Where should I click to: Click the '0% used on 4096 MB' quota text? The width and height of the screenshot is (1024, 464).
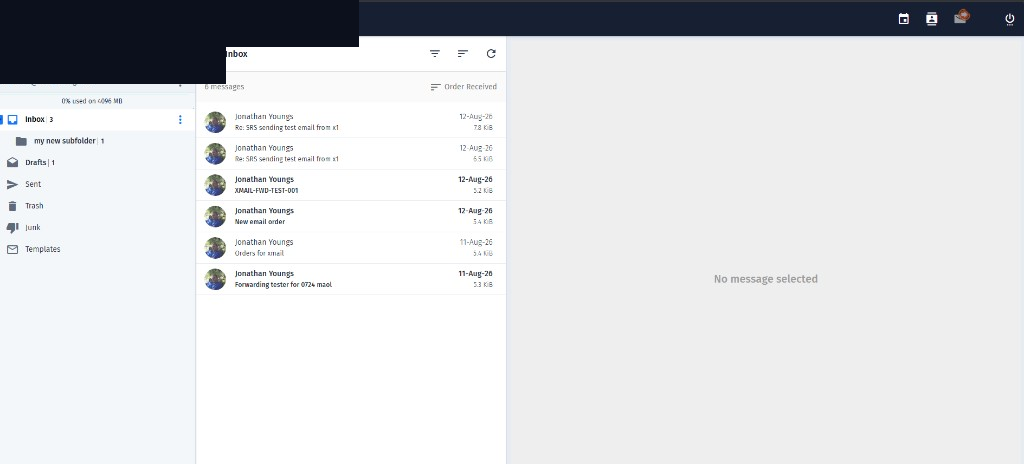click(x=92, y=101)
